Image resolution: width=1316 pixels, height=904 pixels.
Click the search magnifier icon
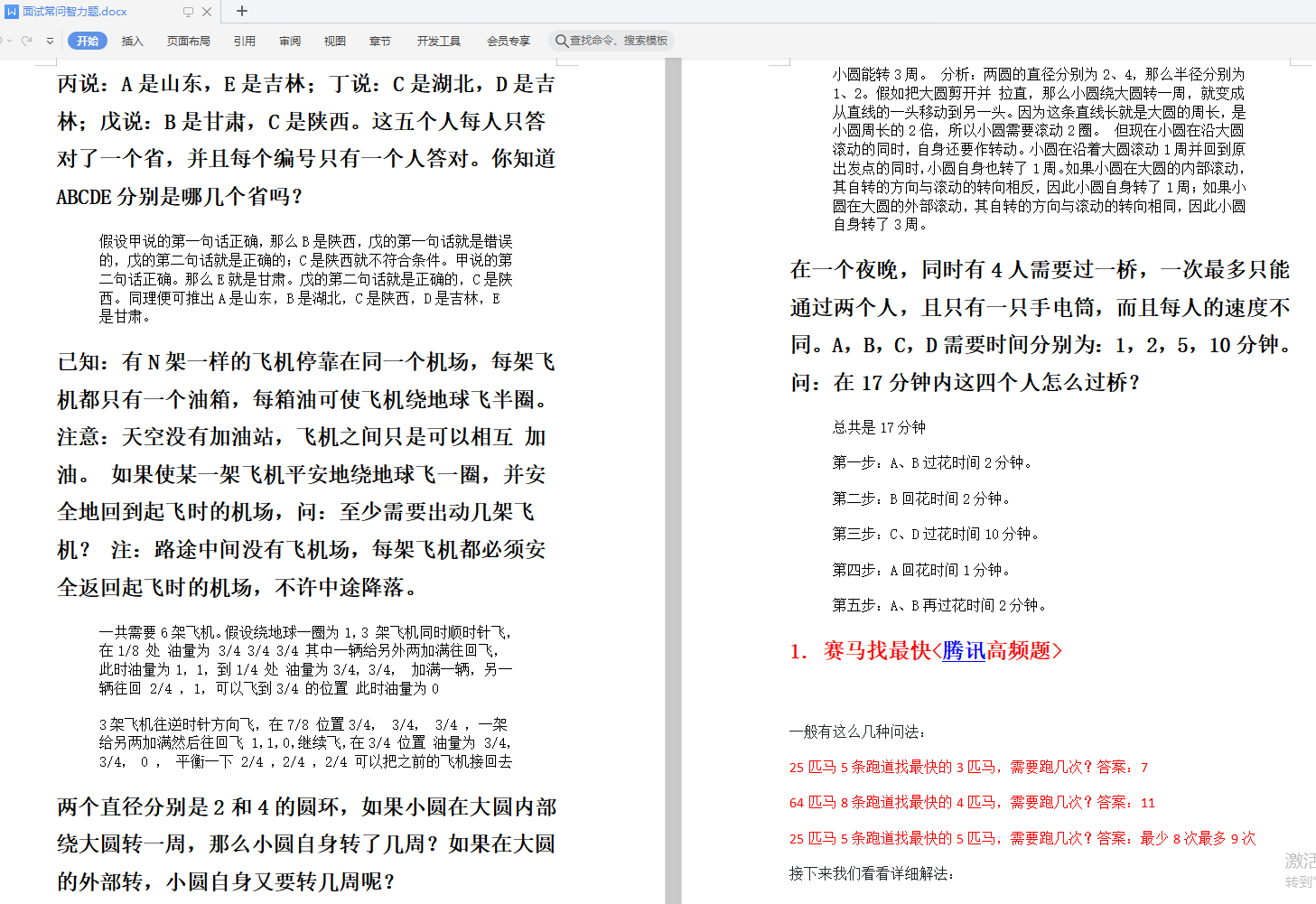(x=561, y=41)
